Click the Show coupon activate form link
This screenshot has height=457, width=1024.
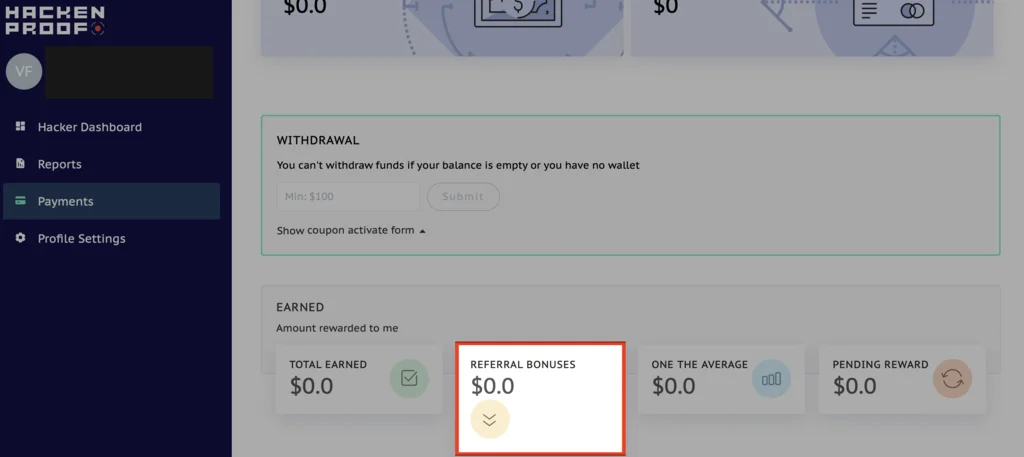point(345,230)
